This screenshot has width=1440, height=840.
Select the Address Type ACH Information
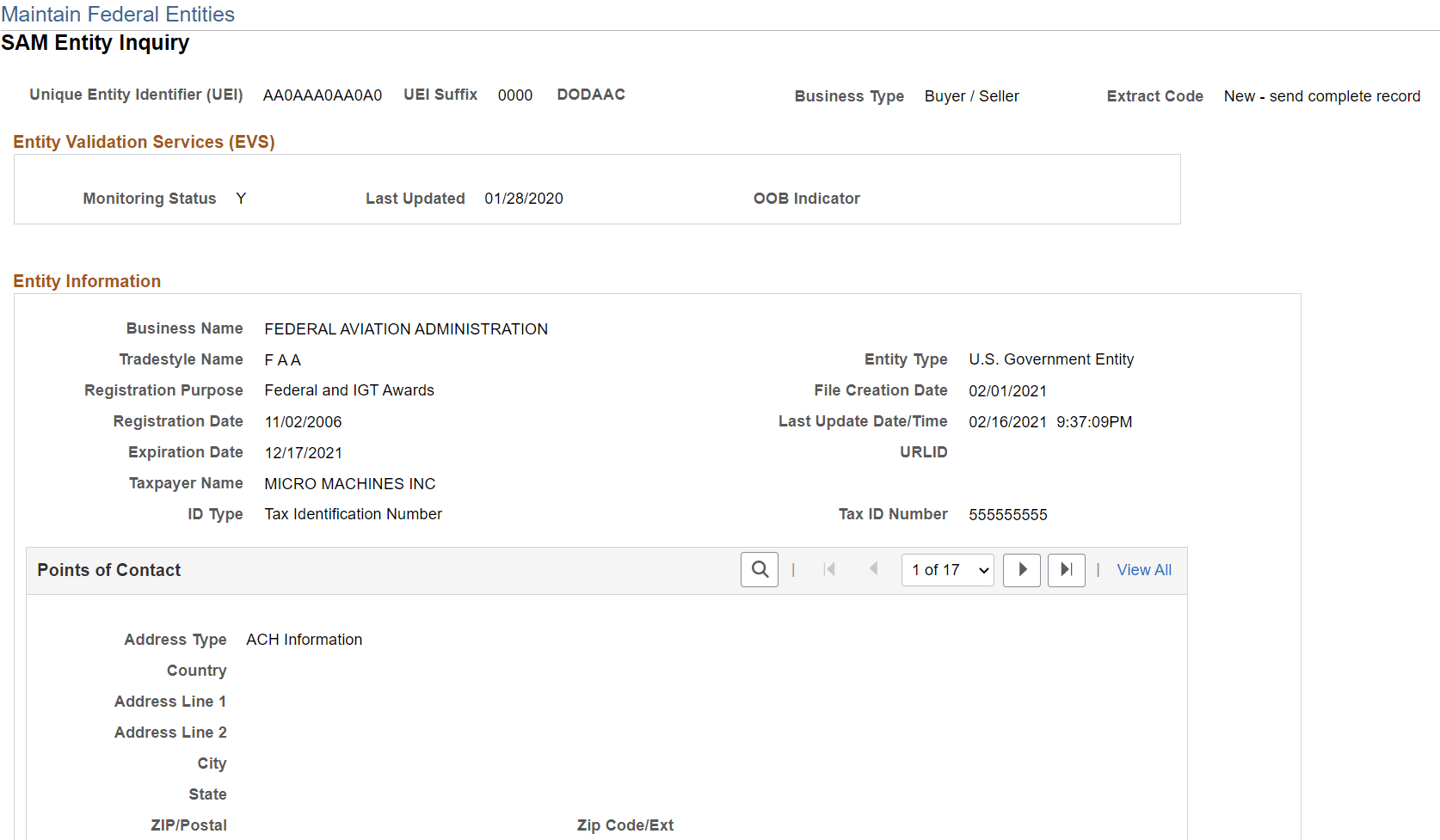(x=304, y=639)
